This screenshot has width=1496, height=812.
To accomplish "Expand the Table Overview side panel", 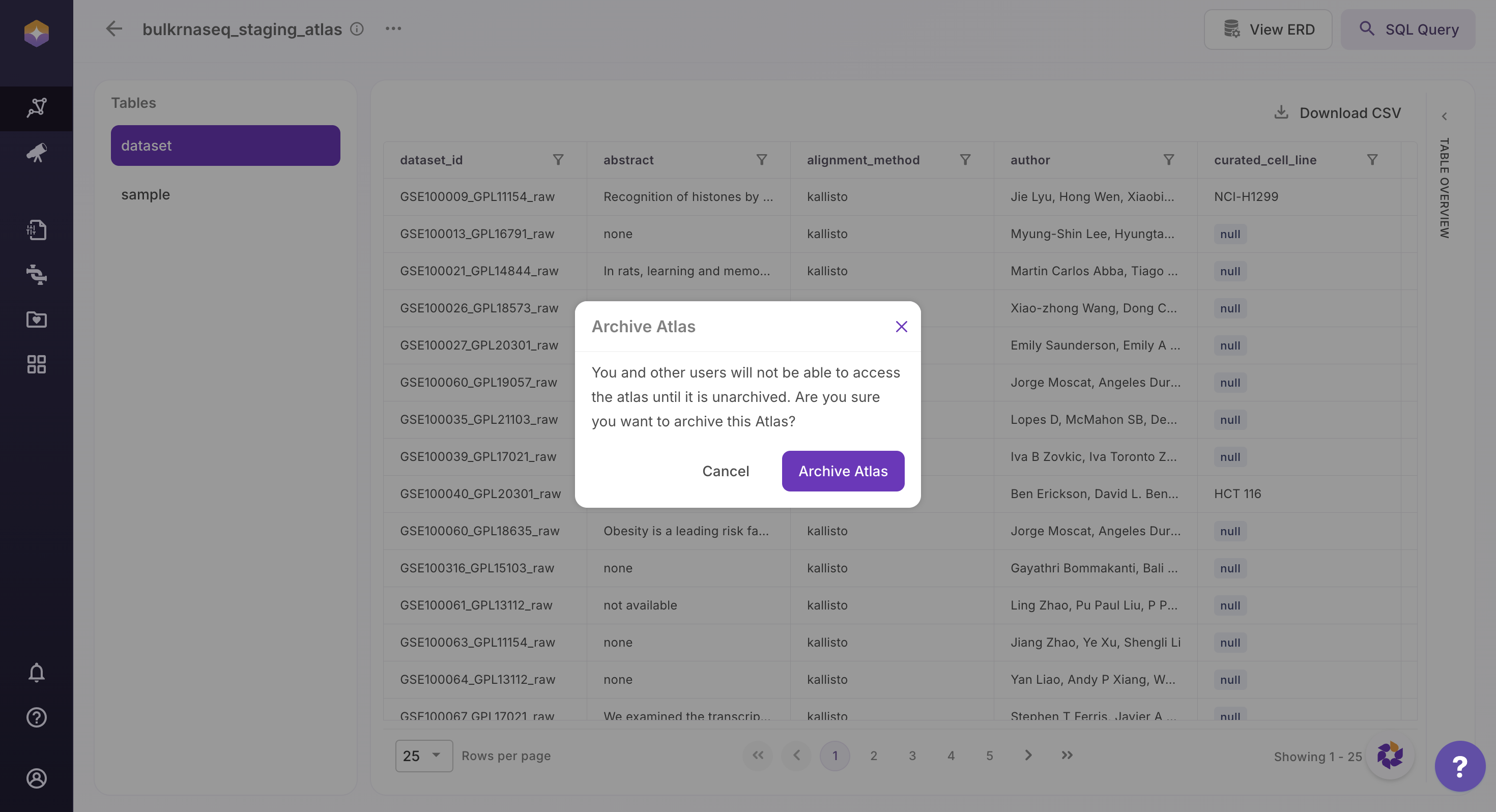I will pos(1444,117).
